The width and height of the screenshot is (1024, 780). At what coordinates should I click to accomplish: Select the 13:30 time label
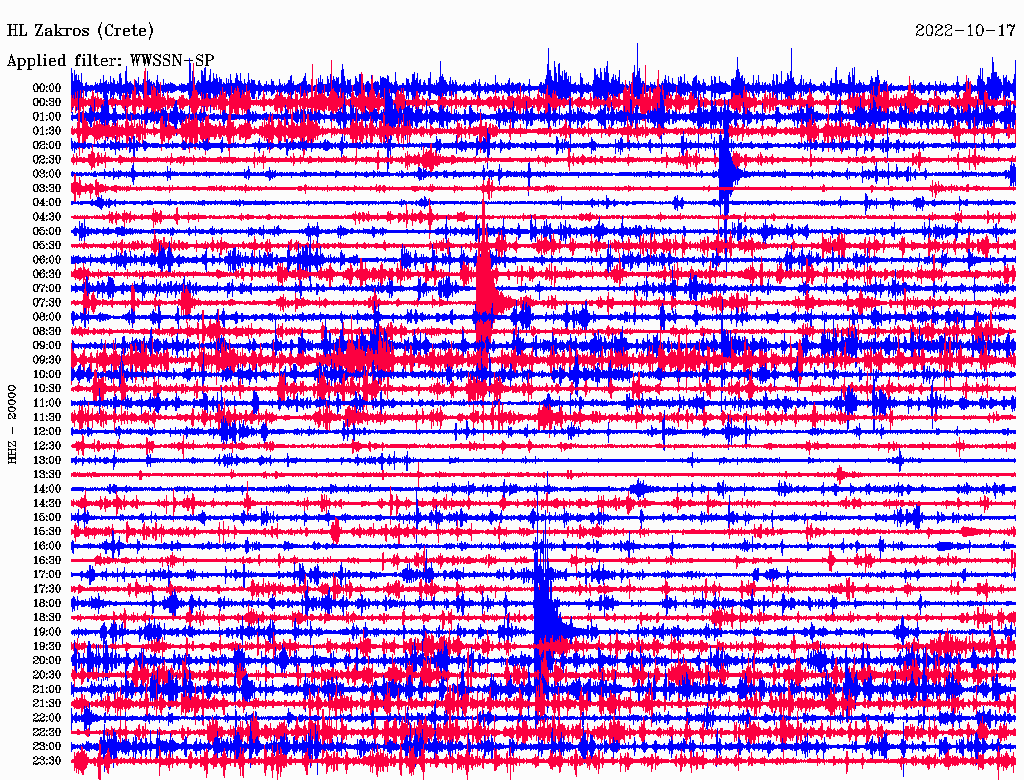(x=47, y=475)
